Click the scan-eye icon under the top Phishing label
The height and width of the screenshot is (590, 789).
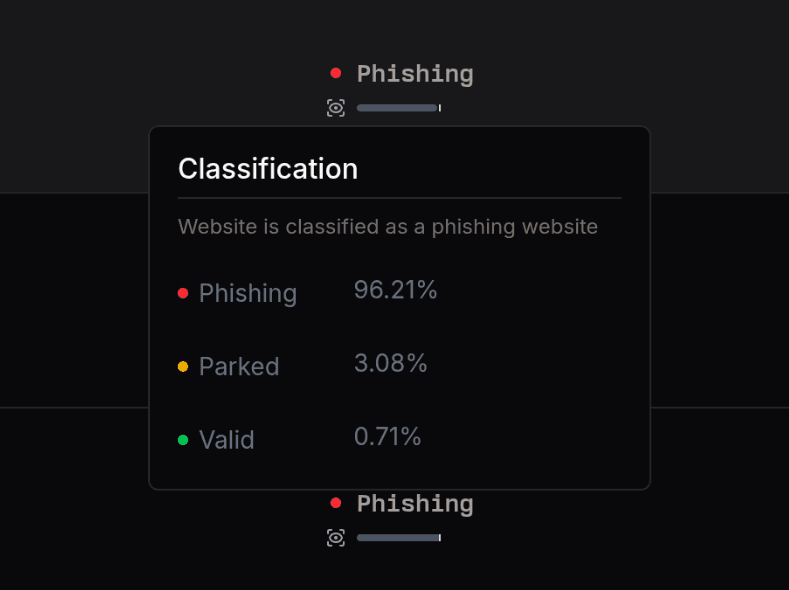(x=336, y=108)
